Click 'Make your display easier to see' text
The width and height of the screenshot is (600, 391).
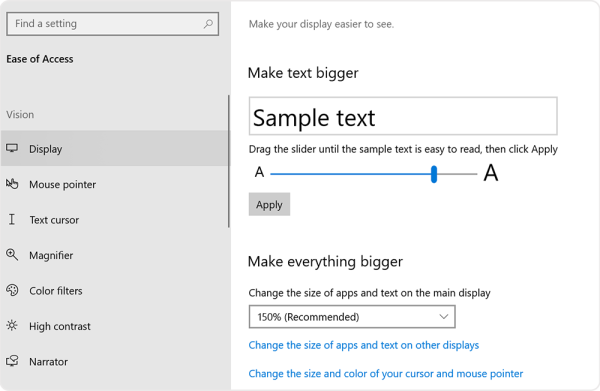[321, 24]
